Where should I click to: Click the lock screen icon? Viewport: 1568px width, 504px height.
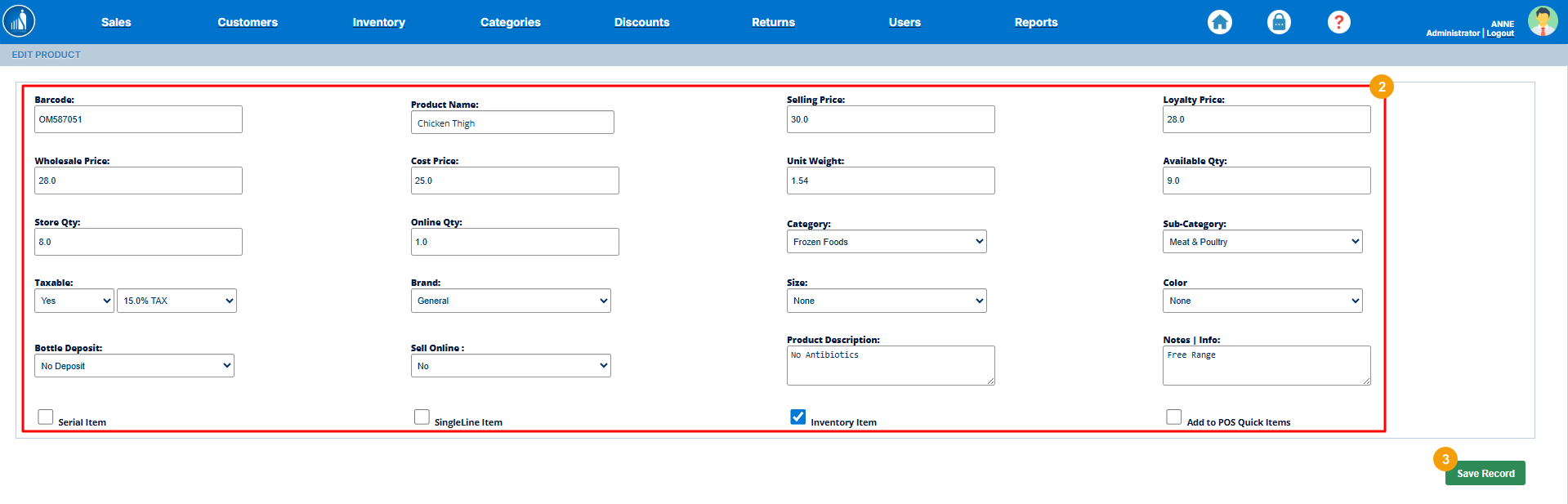coord(1279,22)
